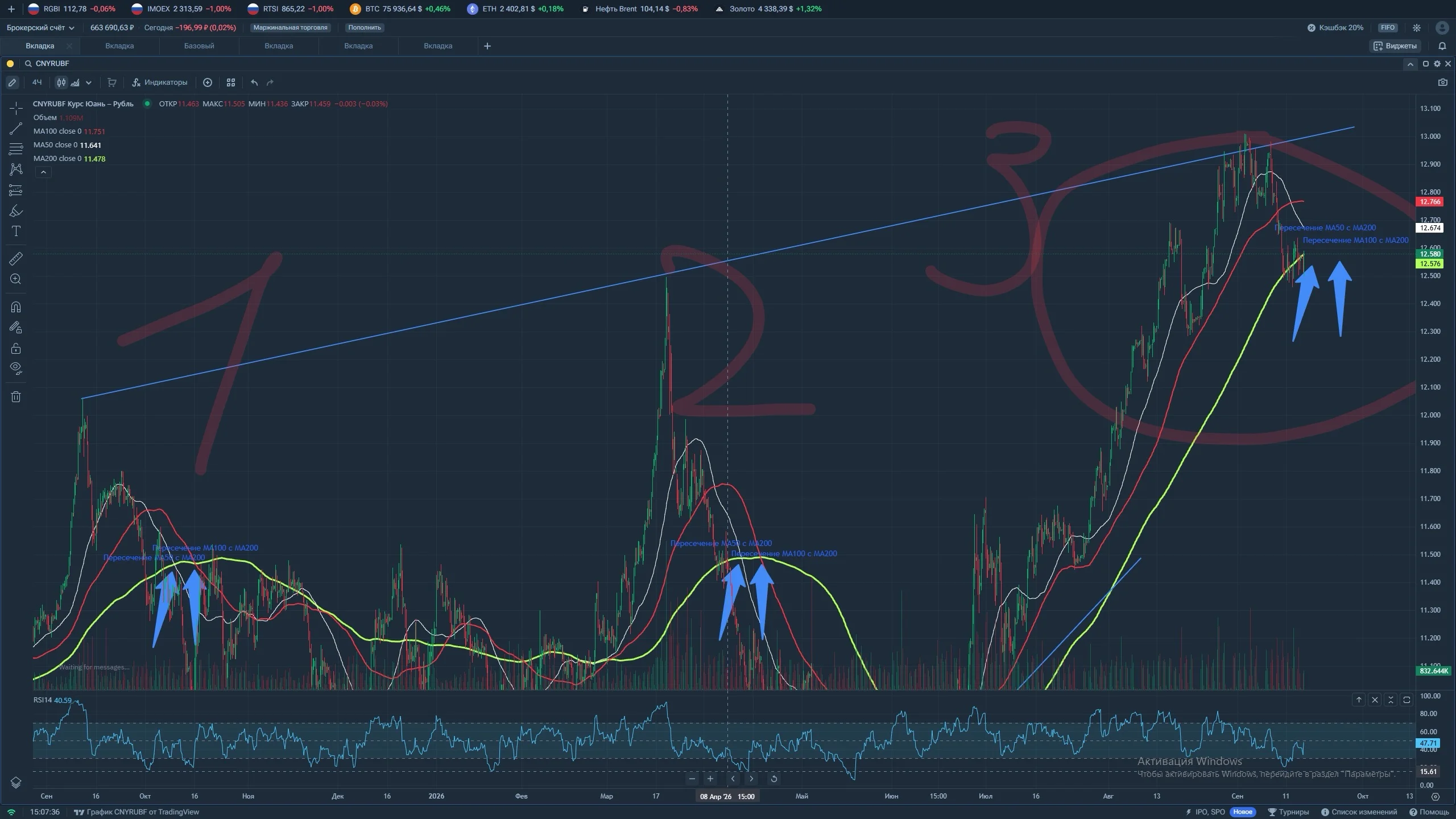Open the forecast and measurement tools
Image resolution: width=1456 pixels, height=819 pixels.
click(16, 191)
